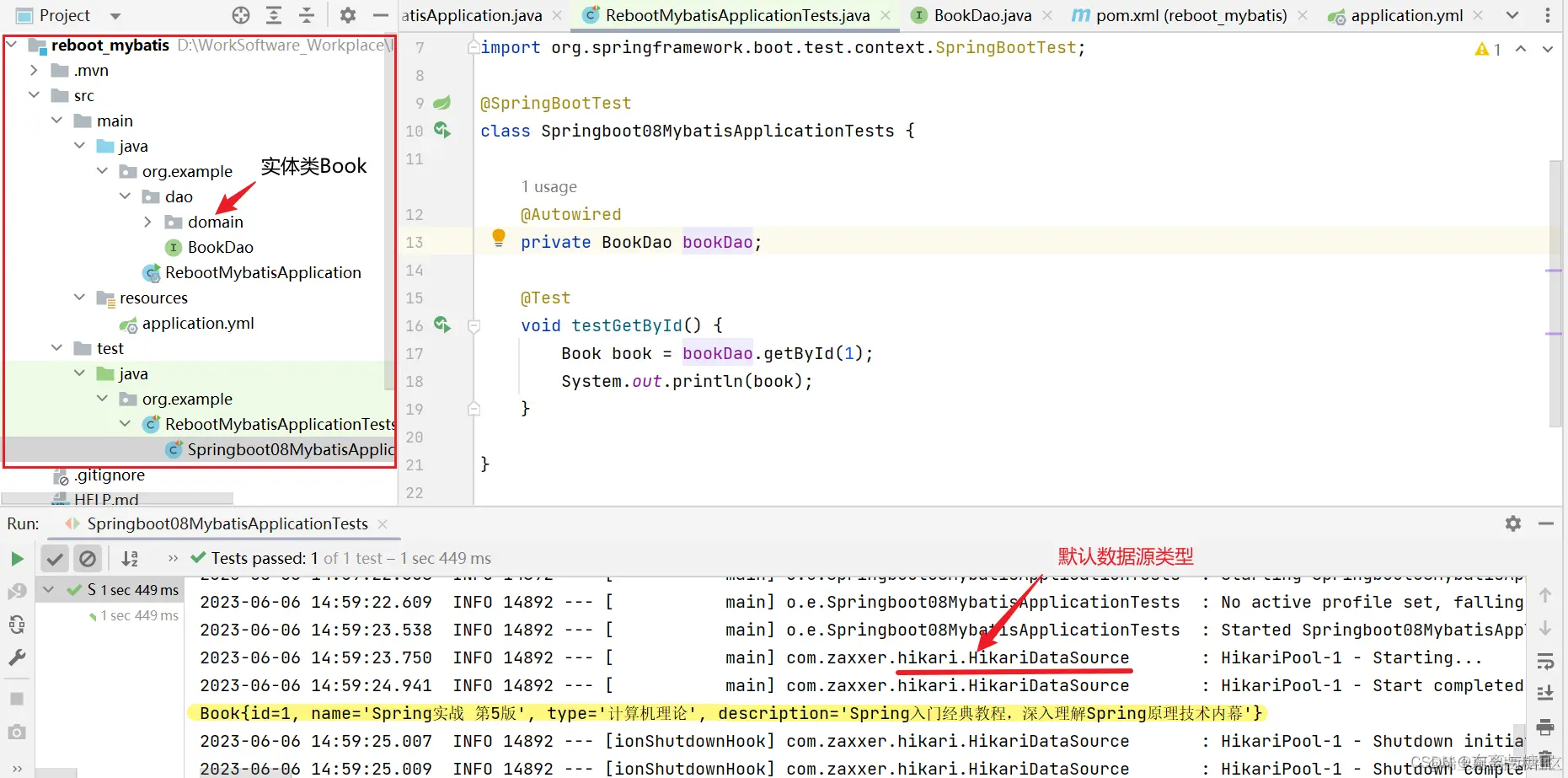1568x778 pixels.
Task: Print the console output
Action: pos(1545,727)
